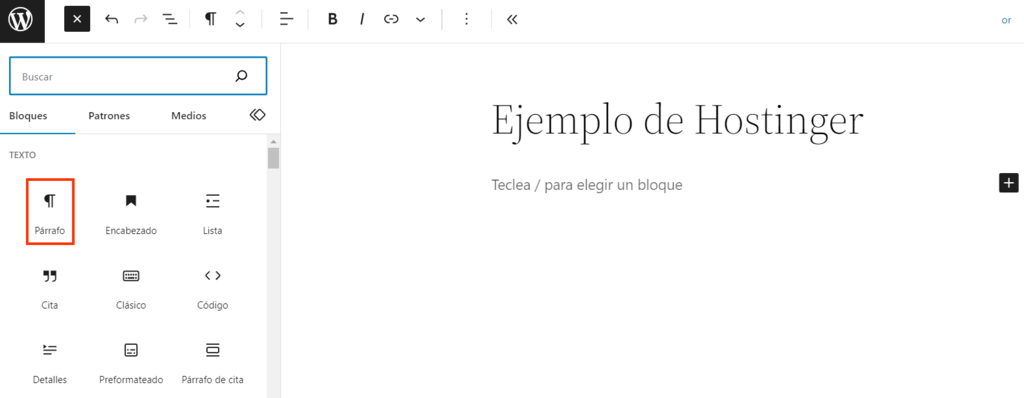Image resolution: width=1024 pixels, height=398 pixels.
Task: Insert the Párrafo block
Action: click(50, 212)
